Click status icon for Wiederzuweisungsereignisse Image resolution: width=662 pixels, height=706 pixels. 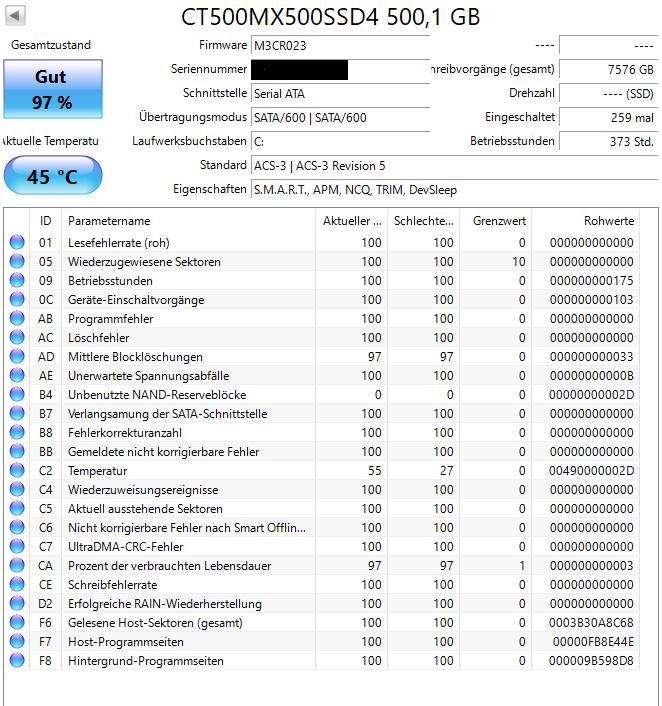coord(17,489)
